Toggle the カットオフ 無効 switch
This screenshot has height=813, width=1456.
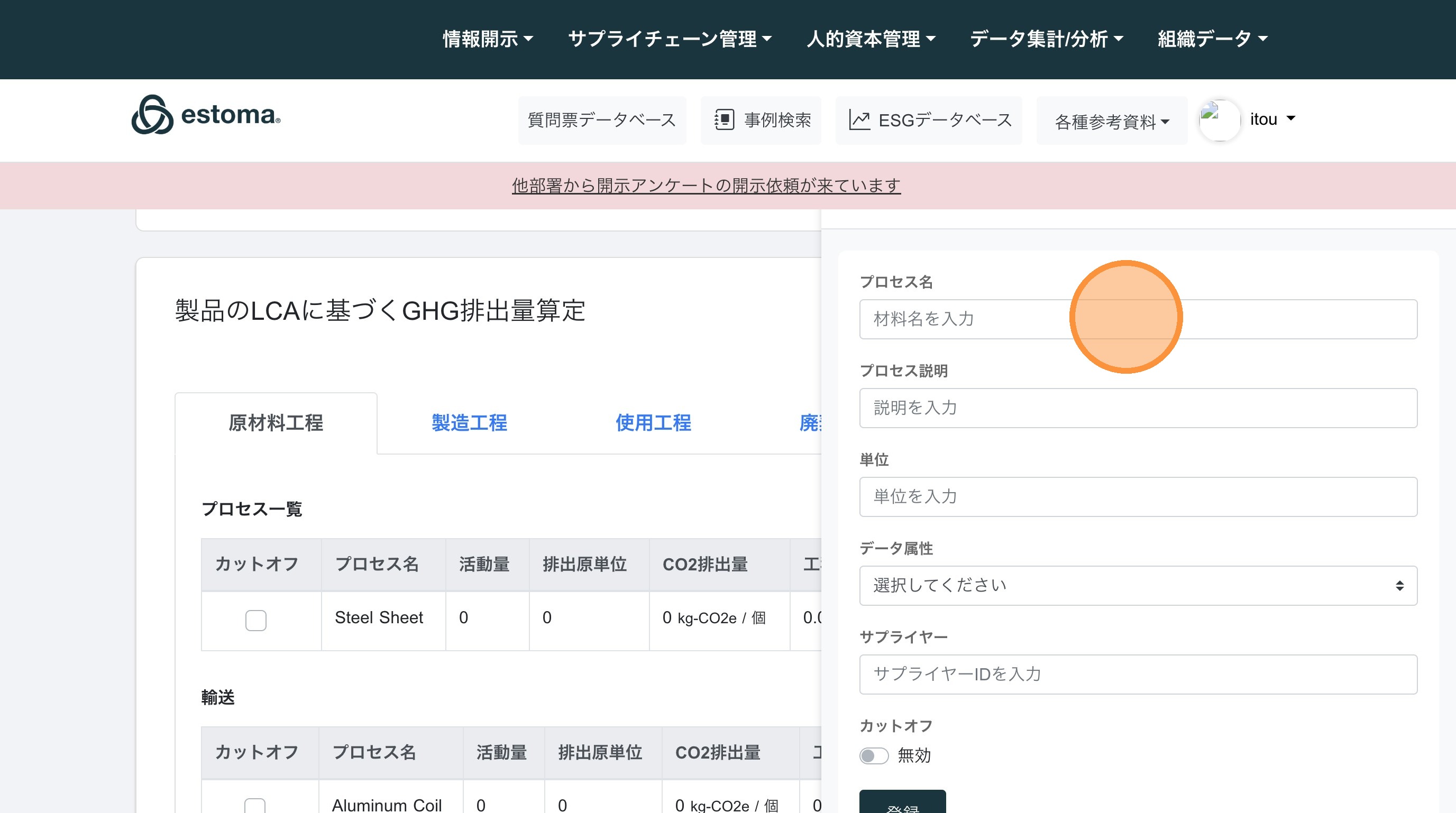click(x=873, y=755)
